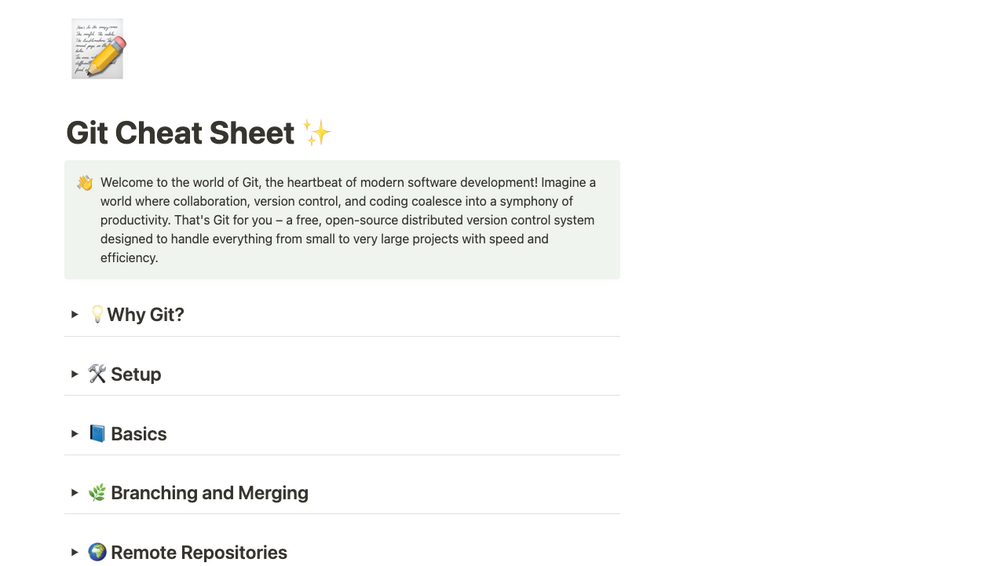Unfold the Remote Repositories toggle arrow
The image size is (1005, 566).
[75, 552]
